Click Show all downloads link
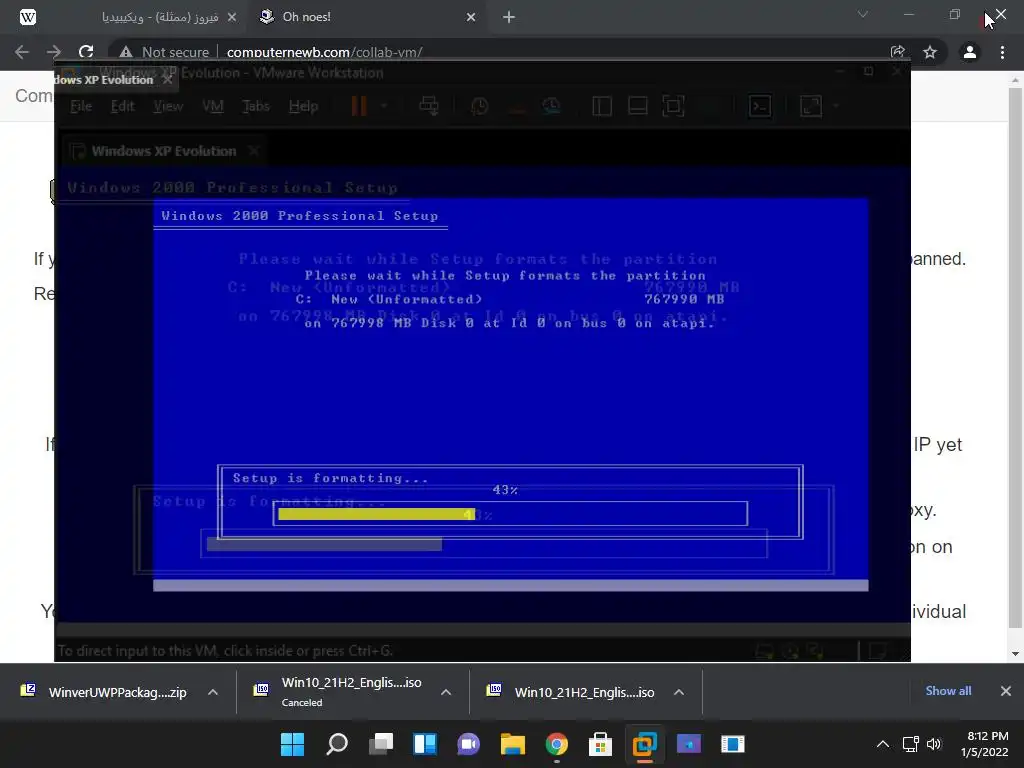This screenshot has height=768, width=1024. click(948, 691)
